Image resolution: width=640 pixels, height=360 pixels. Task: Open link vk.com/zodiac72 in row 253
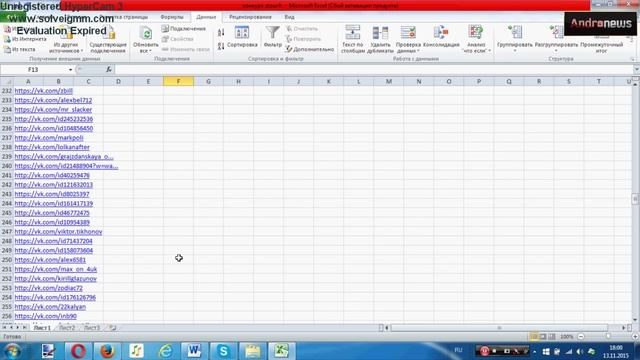click(49, 288)
